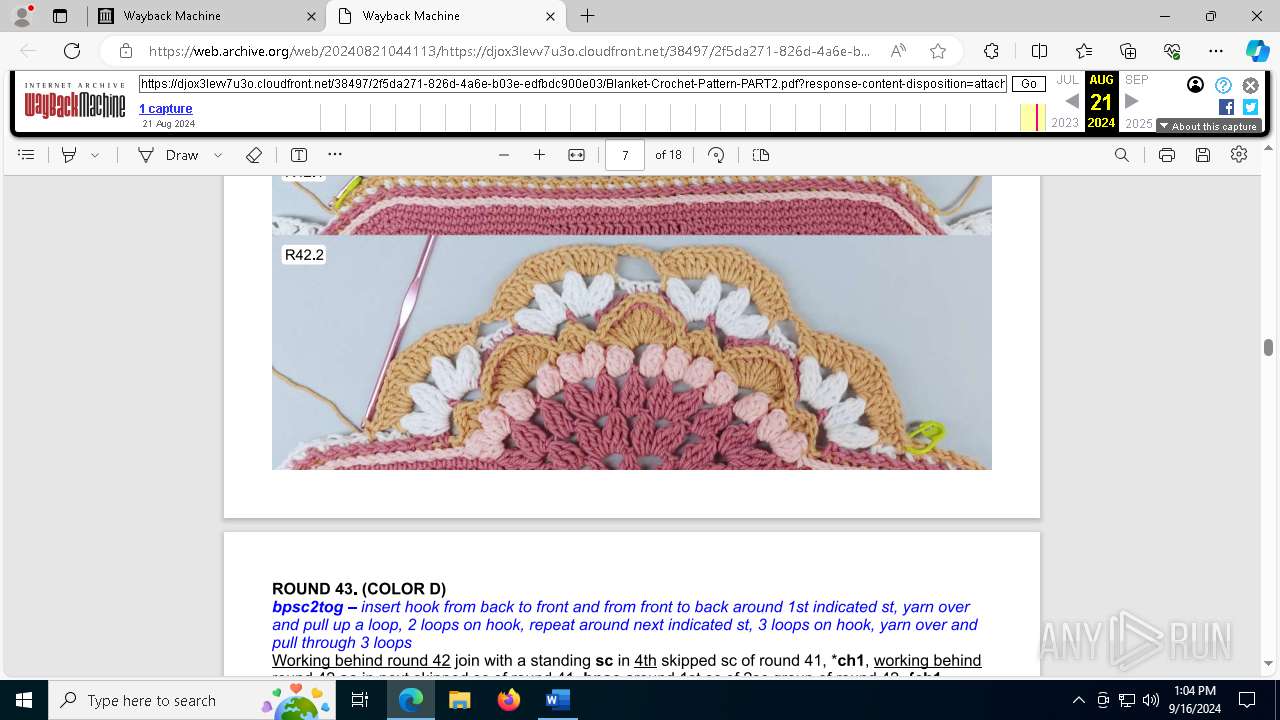View site information lock icon

pos(125,51)
